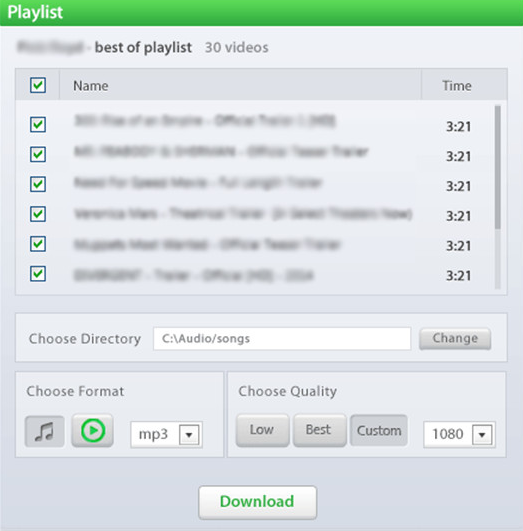Viewport: 523px width, 531px height.
Task: Choose Best quality
Action: 319,430
